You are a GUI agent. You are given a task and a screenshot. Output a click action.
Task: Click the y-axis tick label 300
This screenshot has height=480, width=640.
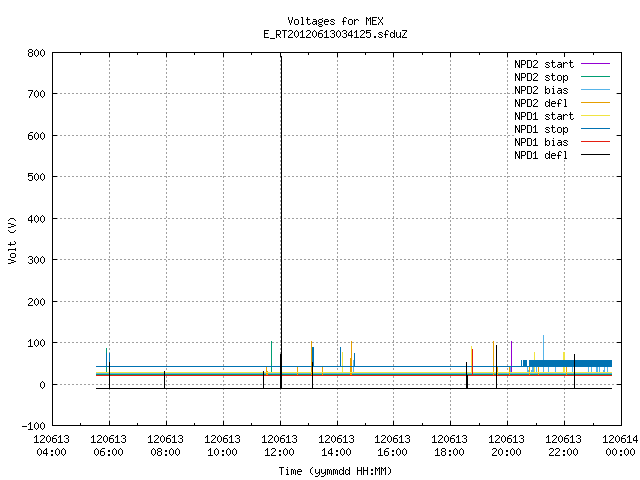37,260
